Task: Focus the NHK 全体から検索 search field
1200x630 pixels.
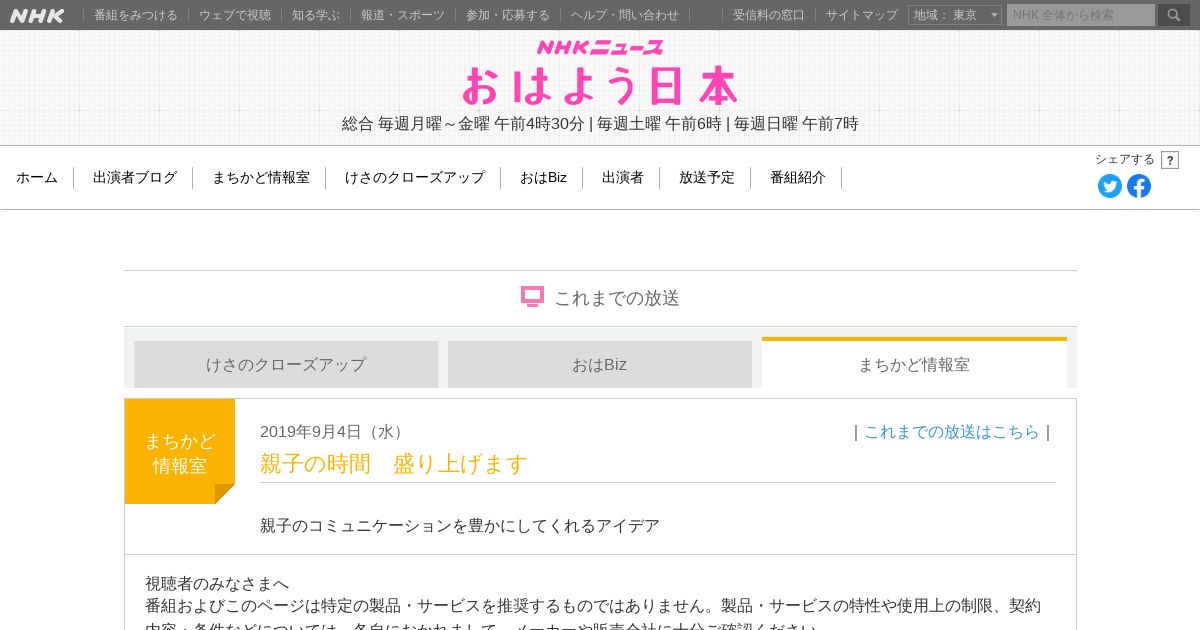Action: click(1081, 15)
